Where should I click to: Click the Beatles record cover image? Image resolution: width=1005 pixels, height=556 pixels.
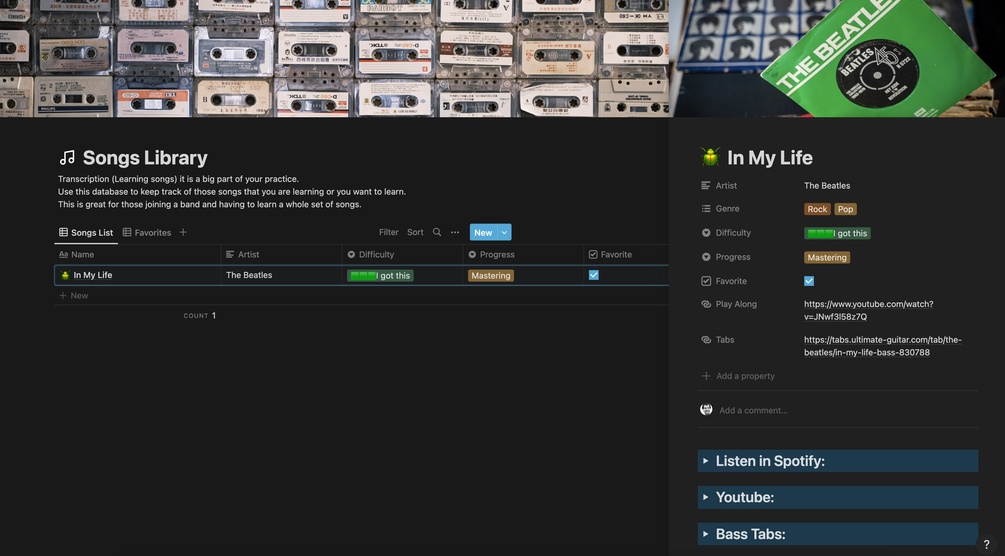pyautogui.click(x=837, y=58)
